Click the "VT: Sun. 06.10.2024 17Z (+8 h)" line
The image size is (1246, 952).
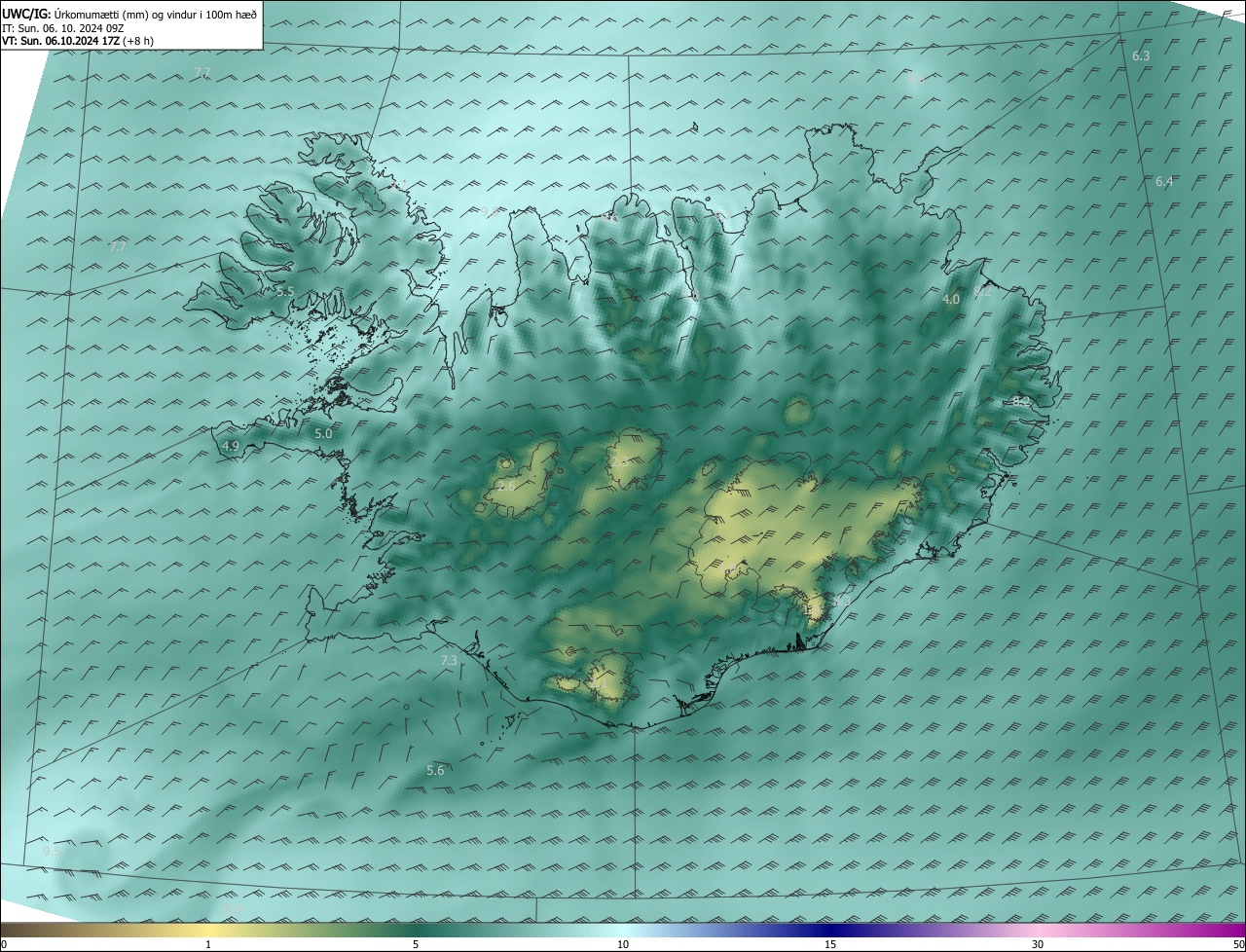click(x=78, y=41)
